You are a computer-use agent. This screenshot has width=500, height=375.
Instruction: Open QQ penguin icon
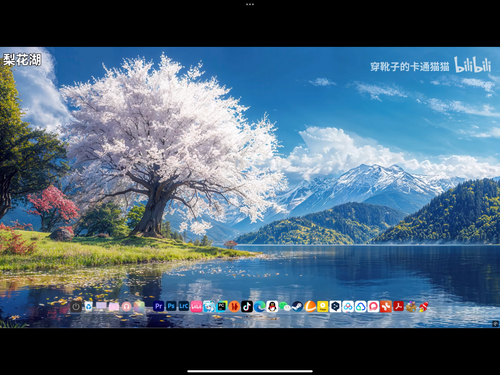pos(272,306)
